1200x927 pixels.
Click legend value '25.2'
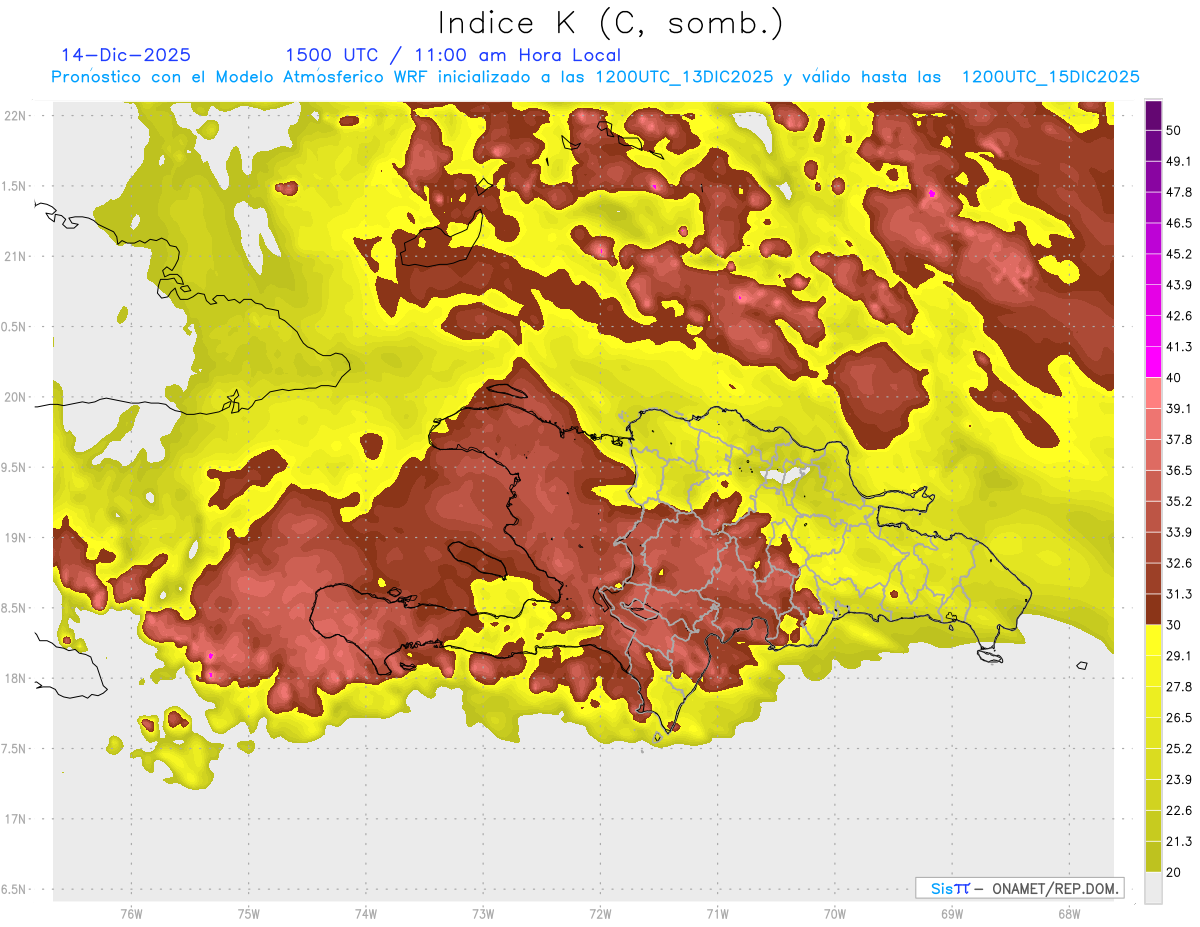[x=1178, y=749]
